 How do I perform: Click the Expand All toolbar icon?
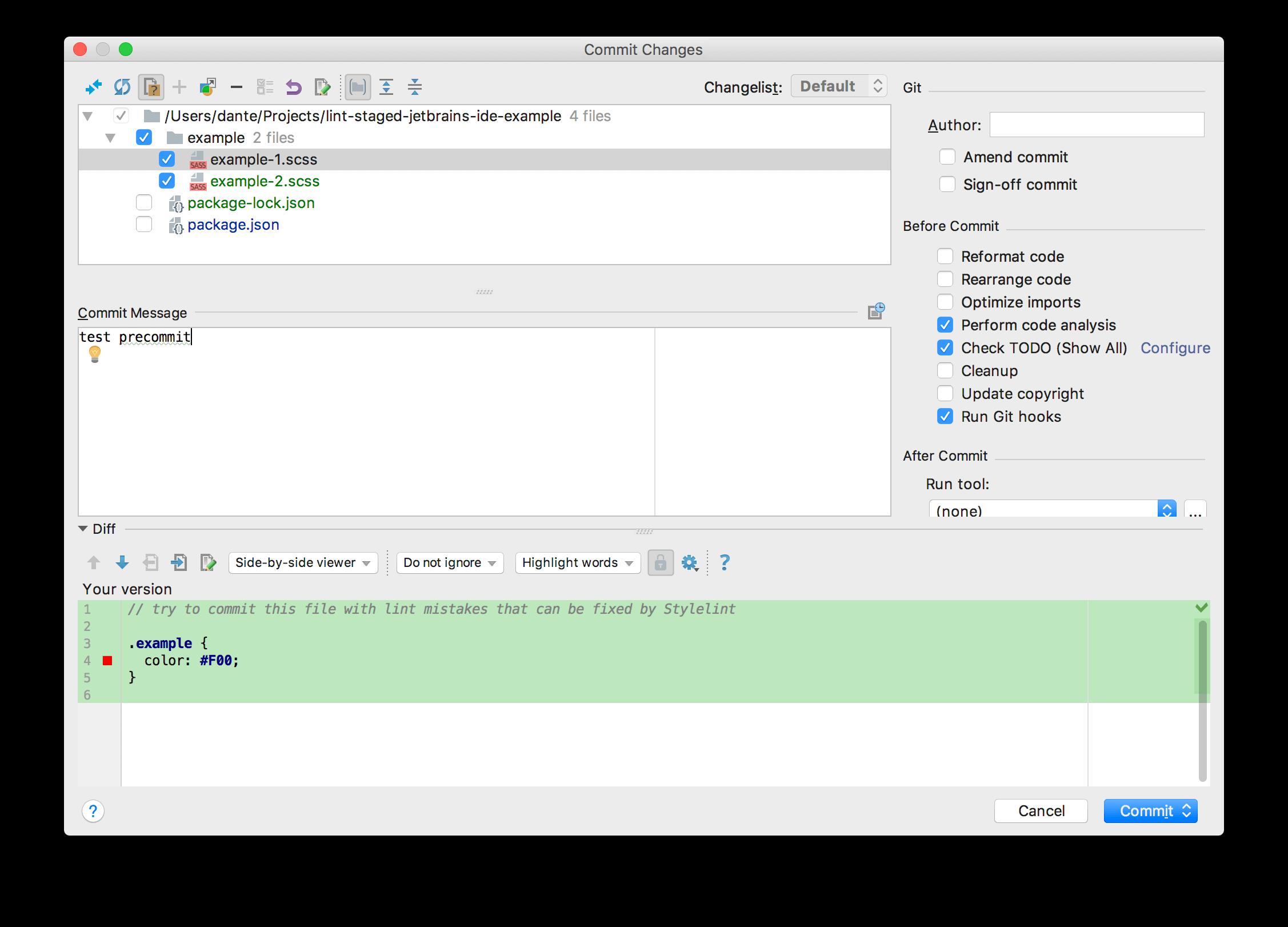[x=386, y=87]
